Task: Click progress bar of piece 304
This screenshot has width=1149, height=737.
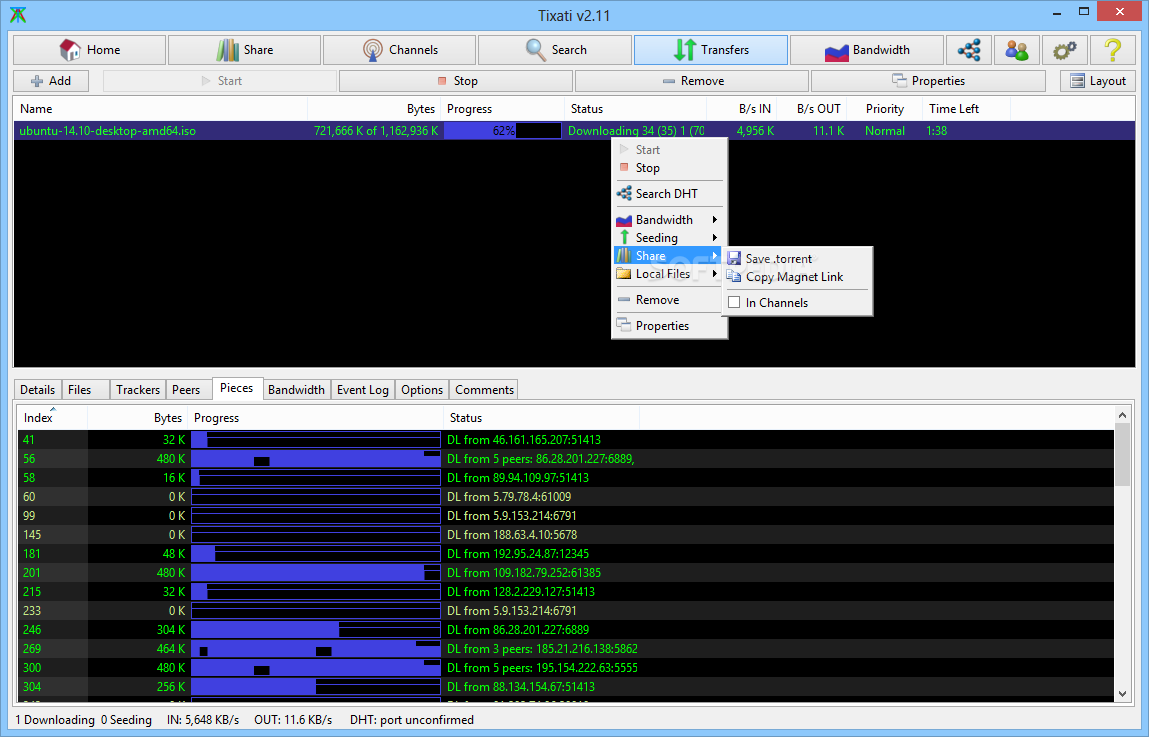Action: coord(316,687)
